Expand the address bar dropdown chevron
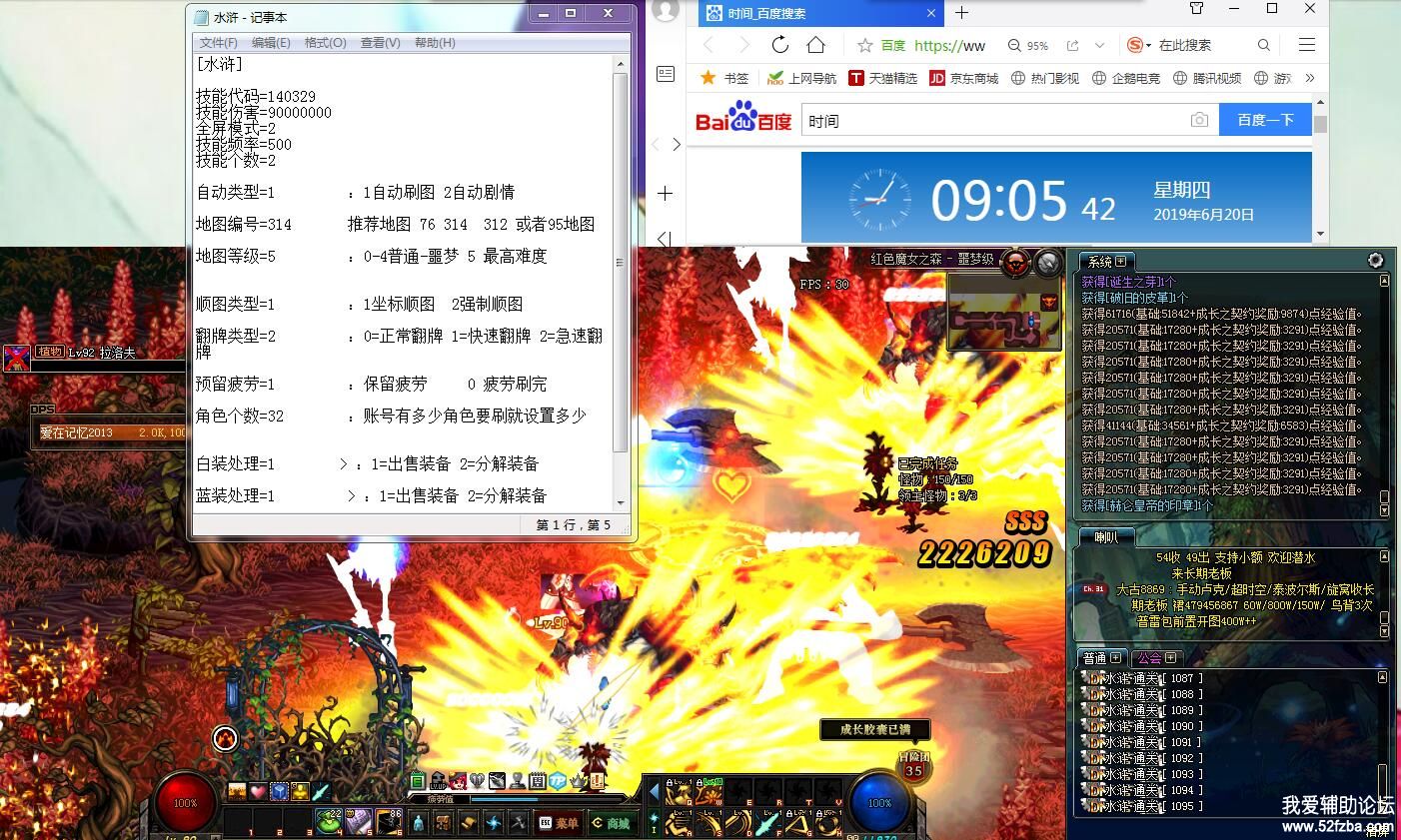This screenshot has height=840, width=1401. click(1100, 46)
